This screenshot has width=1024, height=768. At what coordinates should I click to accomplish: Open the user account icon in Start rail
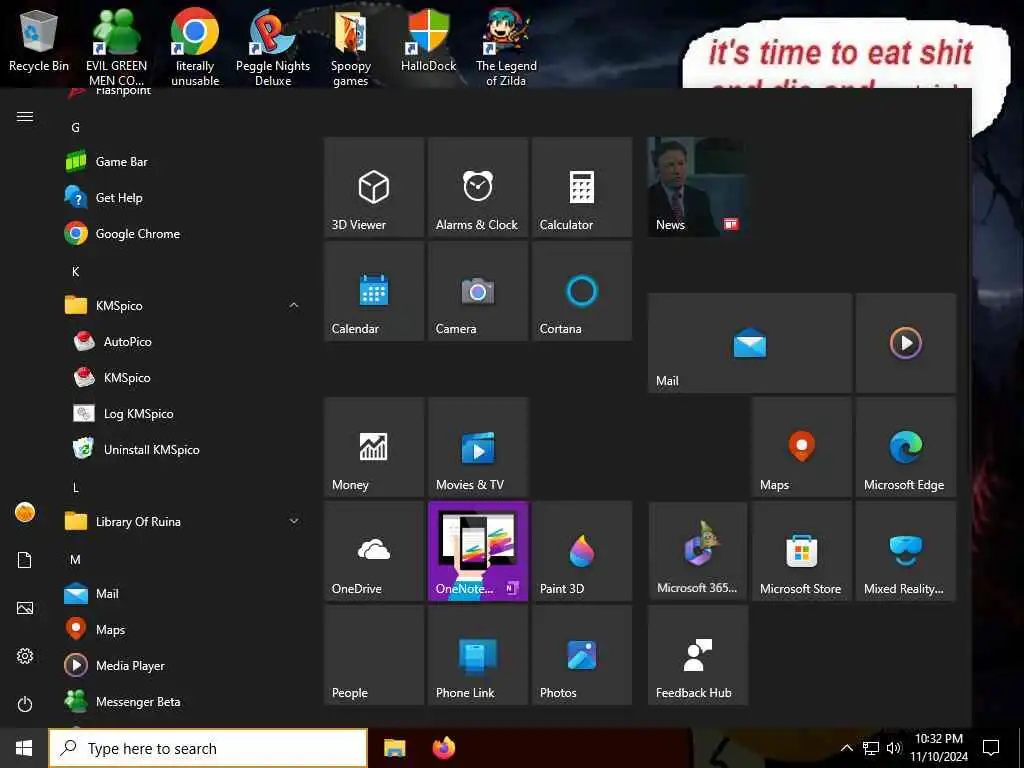coord(25,512)
